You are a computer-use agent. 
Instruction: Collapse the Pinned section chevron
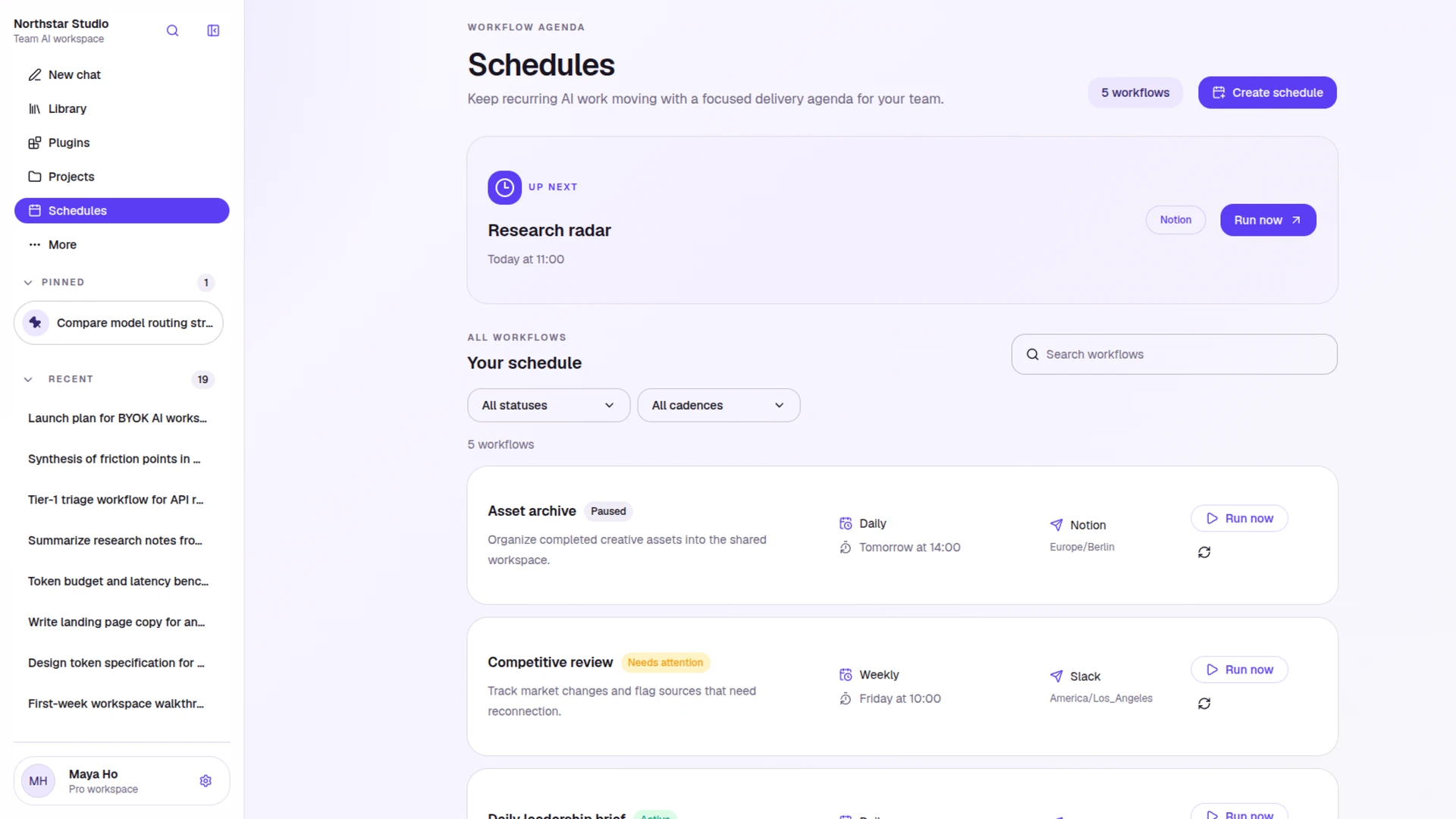28,283
